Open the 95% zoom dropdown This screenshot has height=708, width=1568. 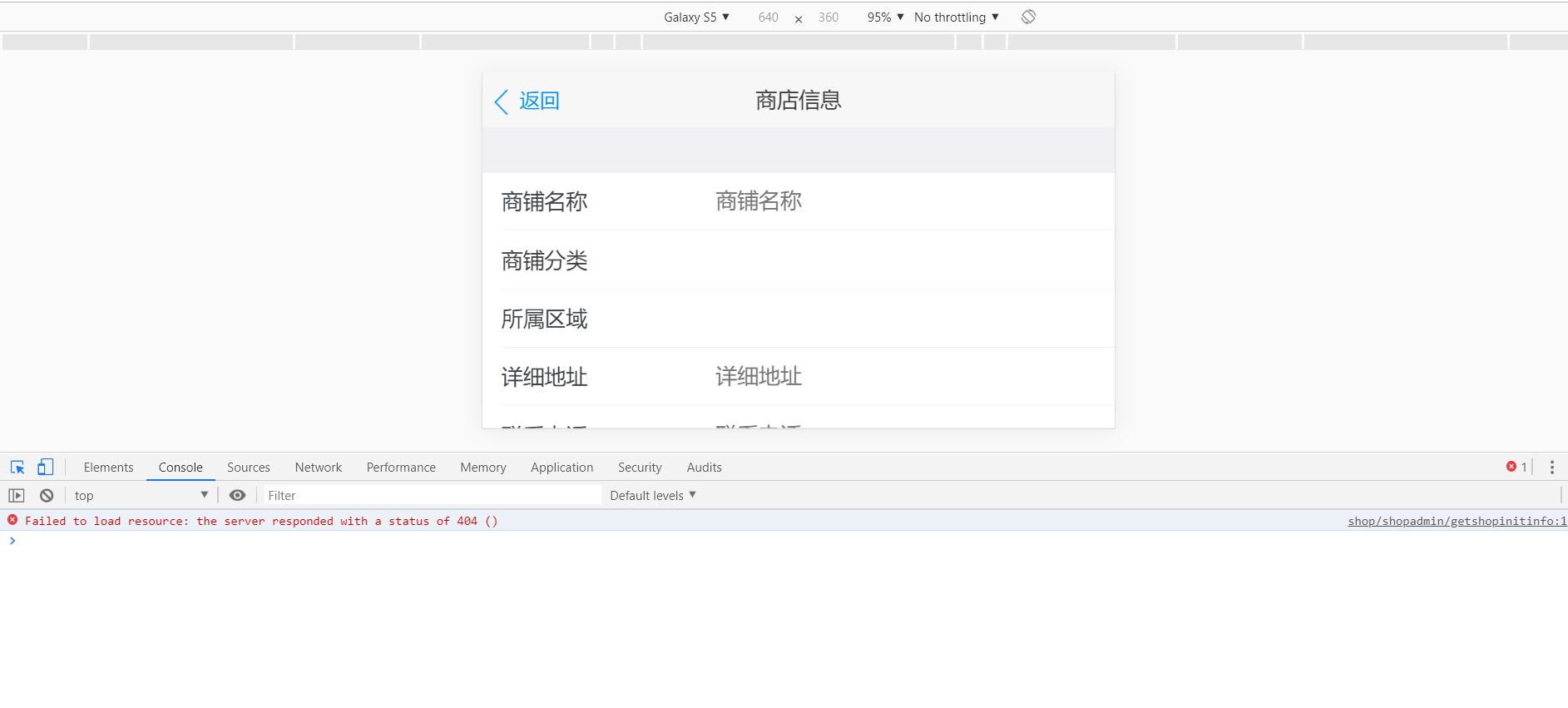(x=885, y=17)
